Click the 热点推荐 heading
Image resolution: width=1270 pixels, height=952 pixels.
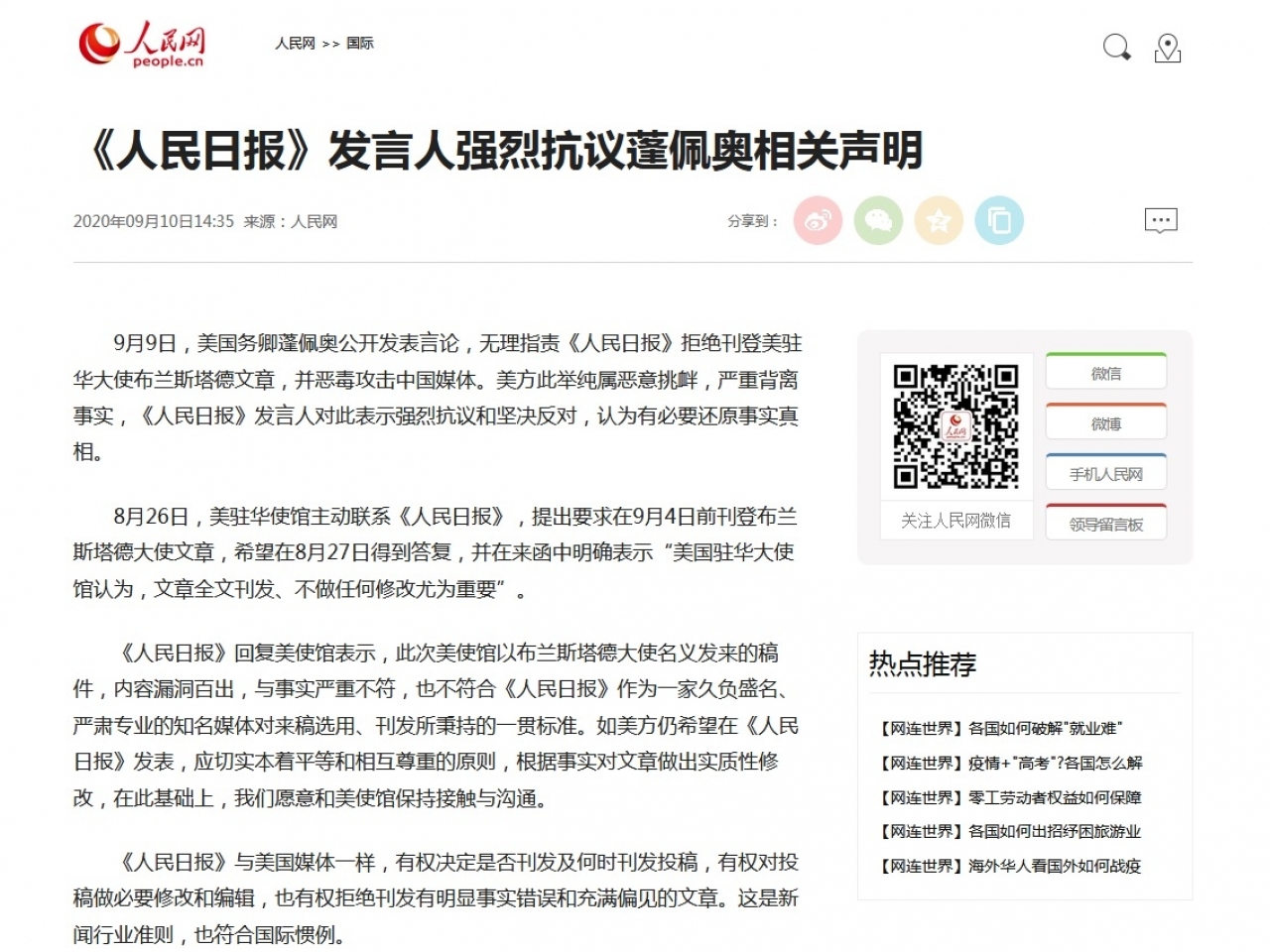click(x=923, y=663)
